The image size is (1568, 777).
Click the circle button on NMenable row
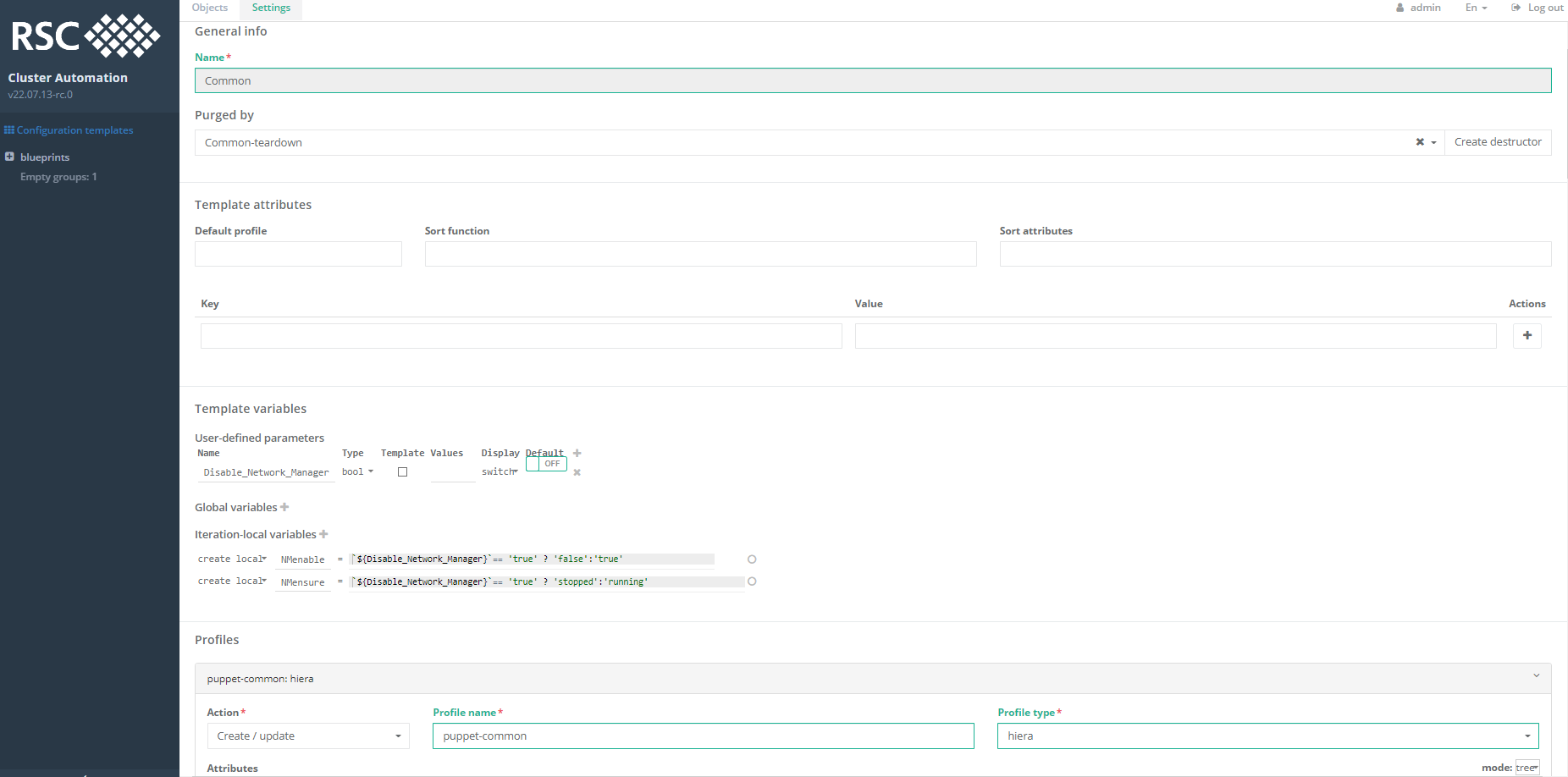click(x=752, y=559)
